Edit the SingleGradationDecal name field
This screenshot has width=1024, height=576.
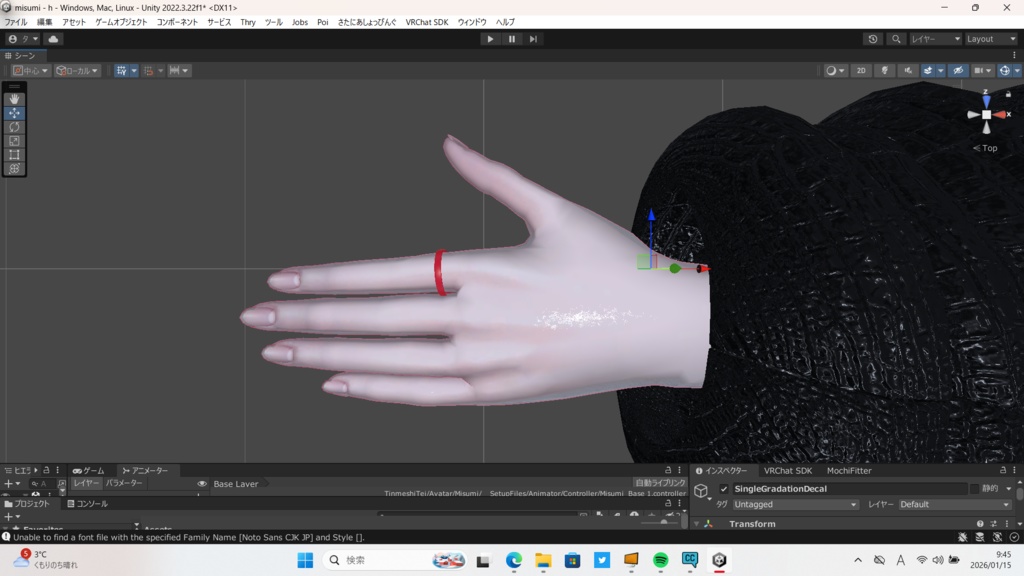pyautogui.click(x=849, y=488)
